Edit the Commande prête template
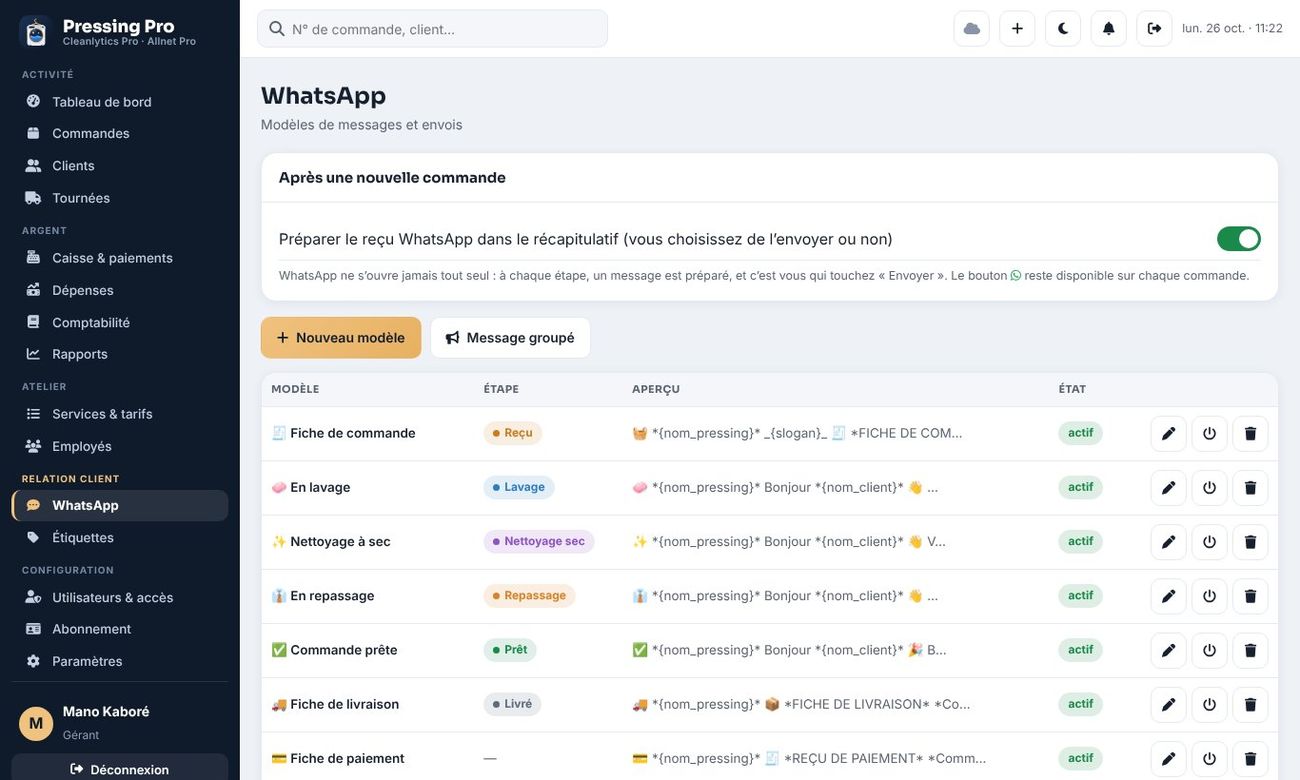 [x=1168, y=650]
